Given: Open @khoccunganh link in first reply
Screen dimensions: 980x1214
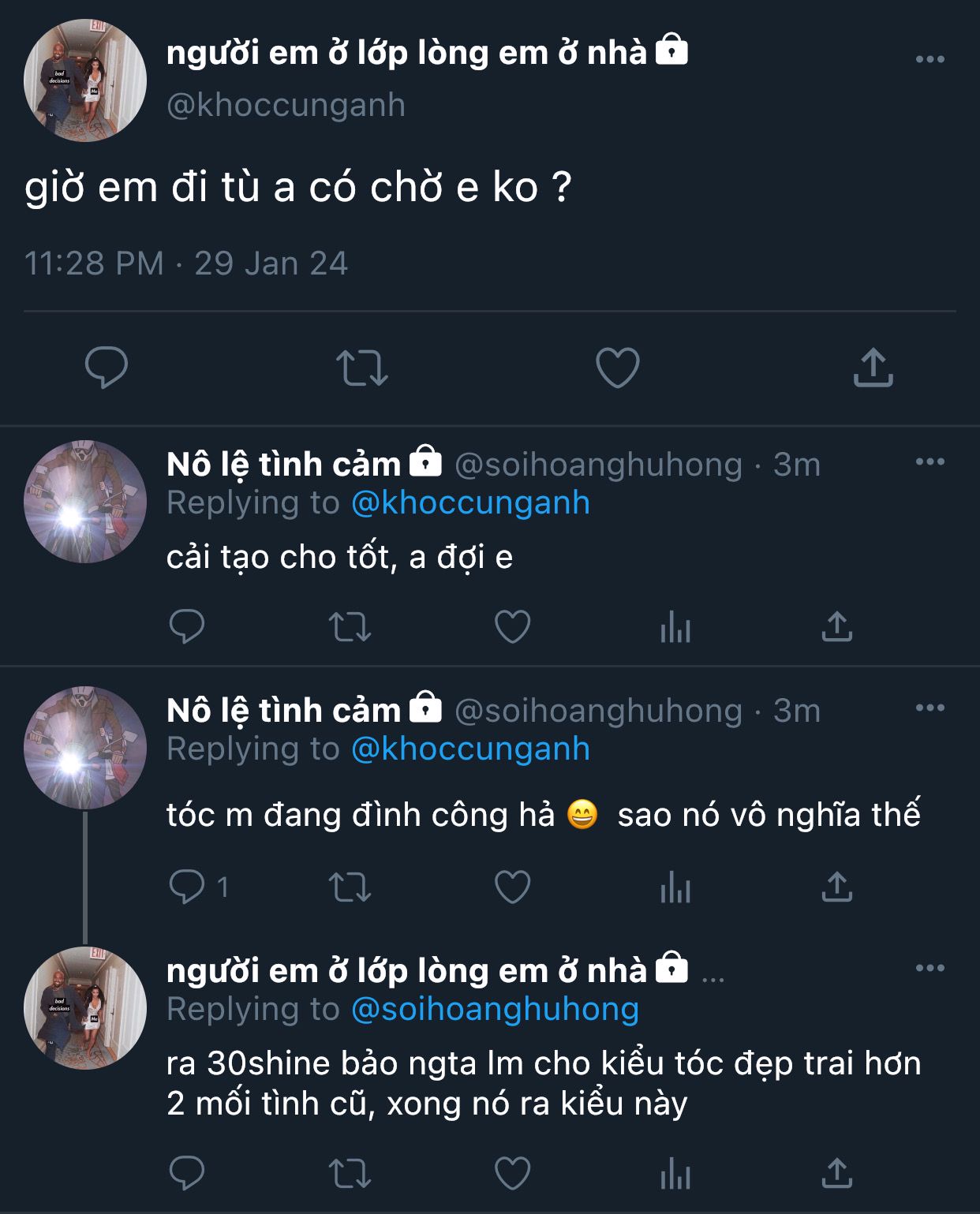Looking at the screenshot, I should (470, 503).
